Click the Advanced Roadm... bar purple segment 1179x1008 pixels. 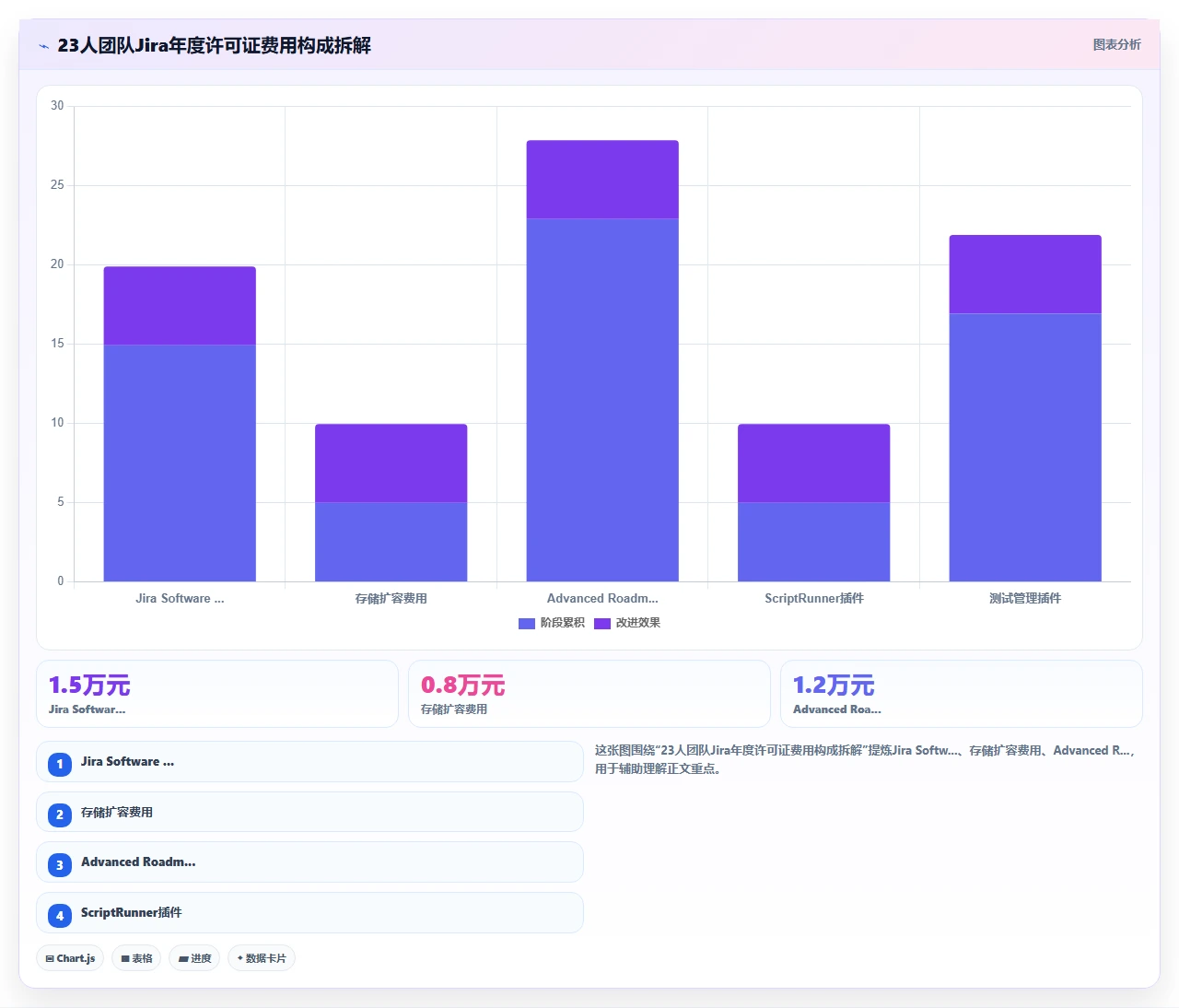point(602,180)
